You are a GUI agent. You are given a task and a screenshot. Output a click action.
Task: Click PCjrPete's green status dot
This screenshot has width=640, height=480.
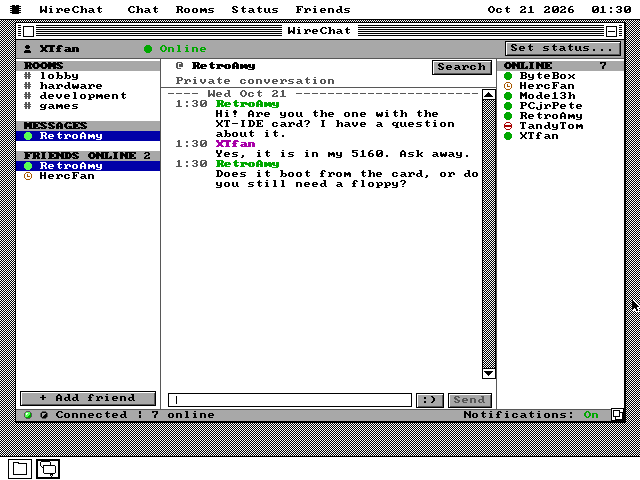pyautogui.click(x=508, y=106)
